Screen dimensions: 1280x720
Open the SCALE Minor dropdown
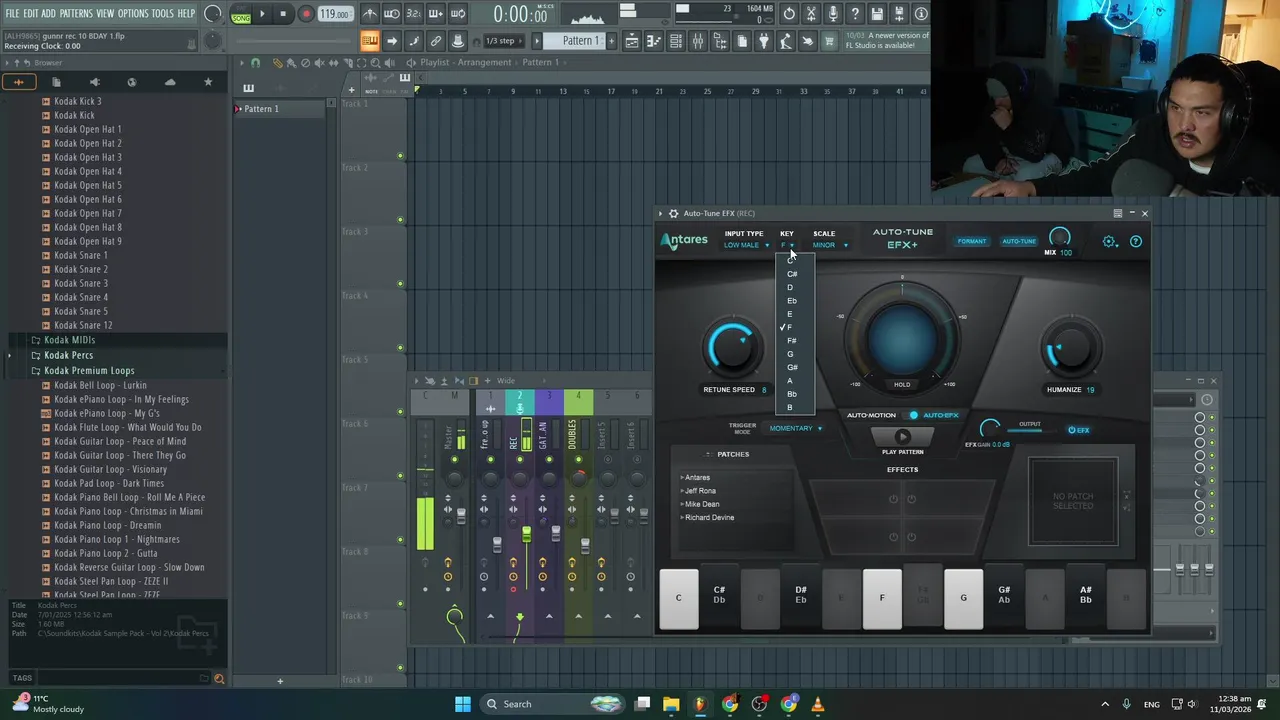pos(829,245)
